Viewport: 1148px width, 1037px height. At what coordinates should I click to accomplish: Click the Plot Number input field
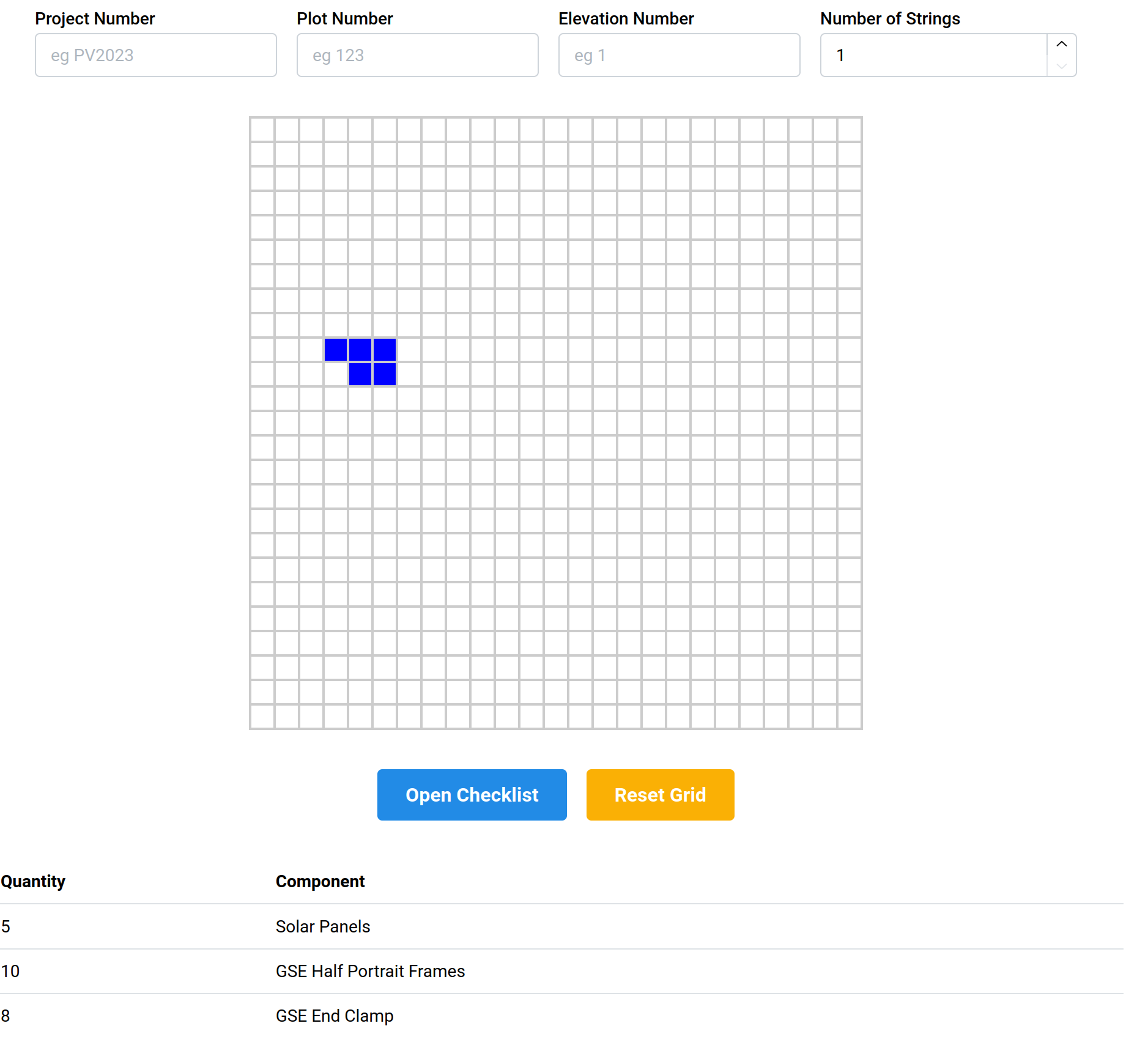[x=417, y=55]
